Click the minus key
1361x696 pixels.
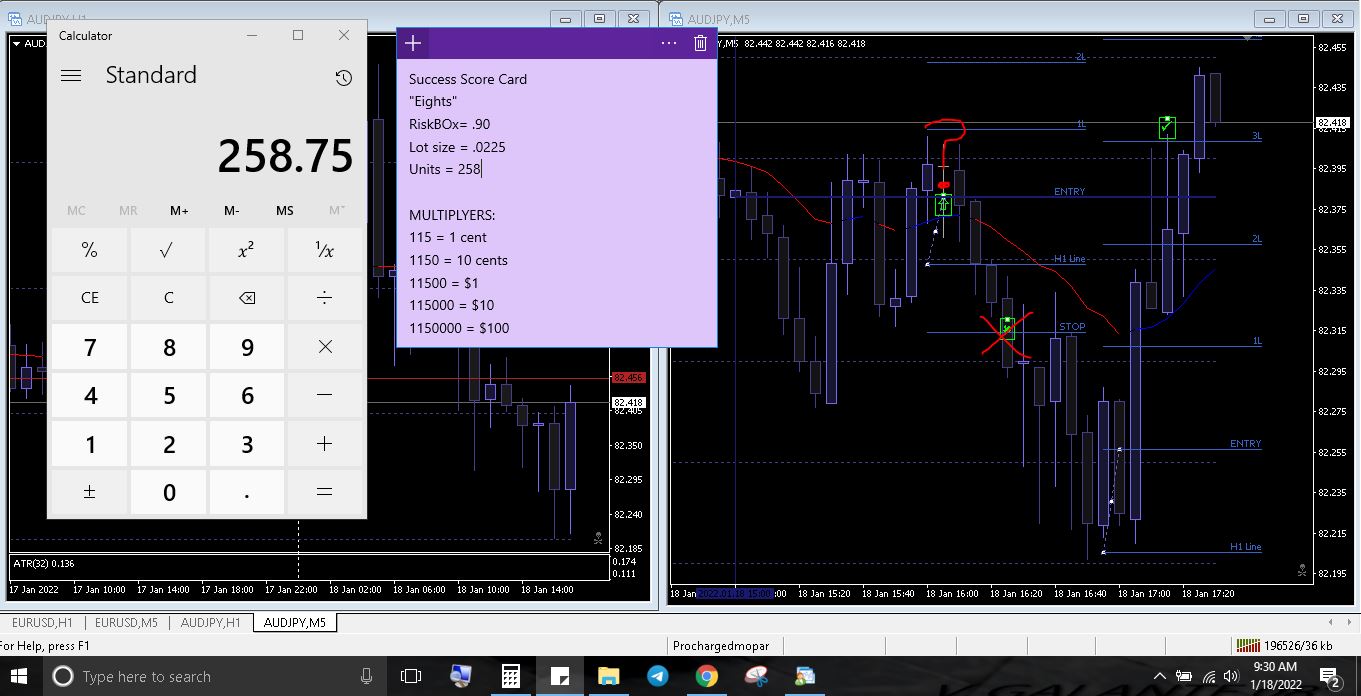click(x=324, y=395)
